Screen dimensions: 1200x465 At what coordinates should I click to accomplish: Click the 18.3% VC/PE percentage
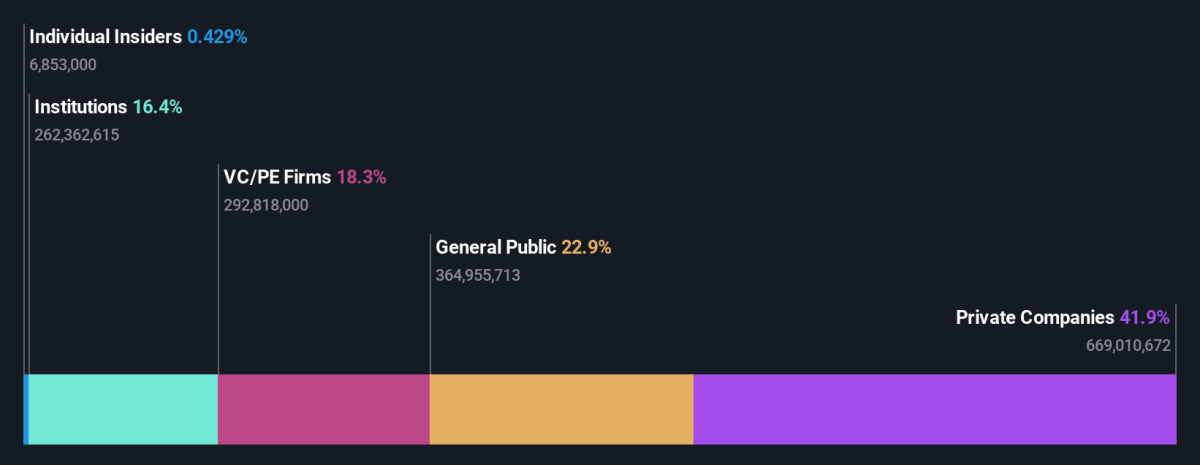(361, 177)
